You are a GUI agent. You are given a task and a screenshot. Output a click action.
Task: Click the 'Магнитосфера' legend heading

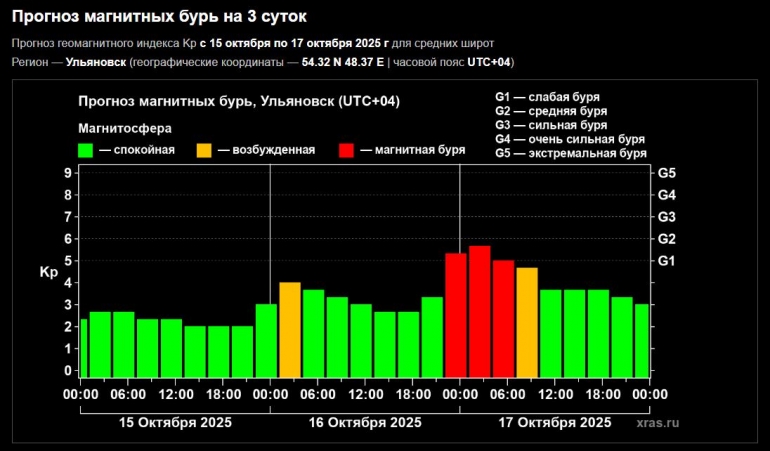point(125,128)
